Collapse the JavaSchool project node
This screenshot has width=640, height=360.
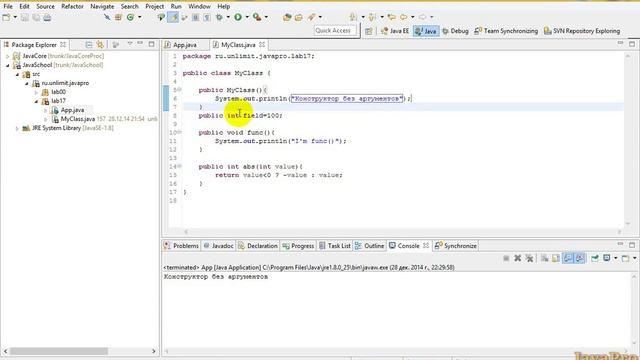[x=7, y=65]
